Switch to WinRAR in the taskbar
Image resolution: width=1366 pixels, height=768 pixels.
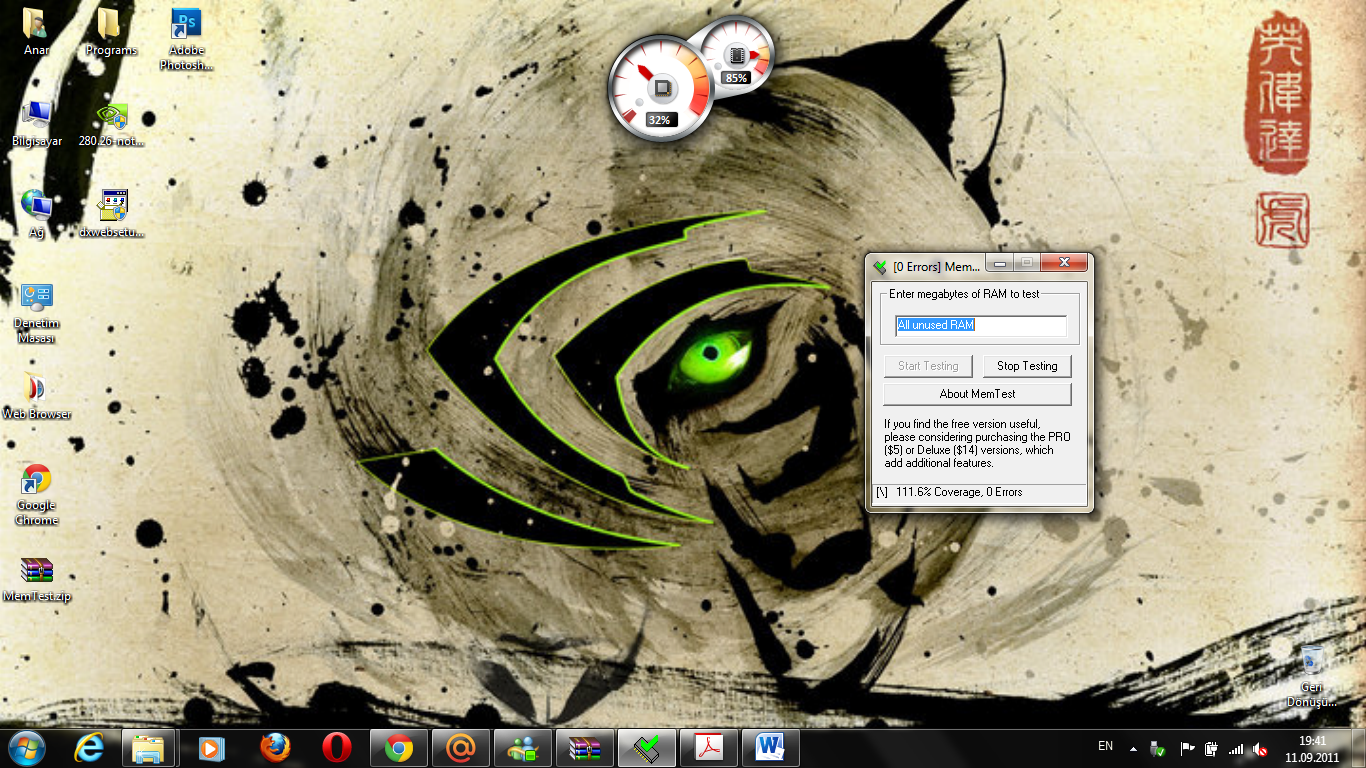tap(585, 748)
